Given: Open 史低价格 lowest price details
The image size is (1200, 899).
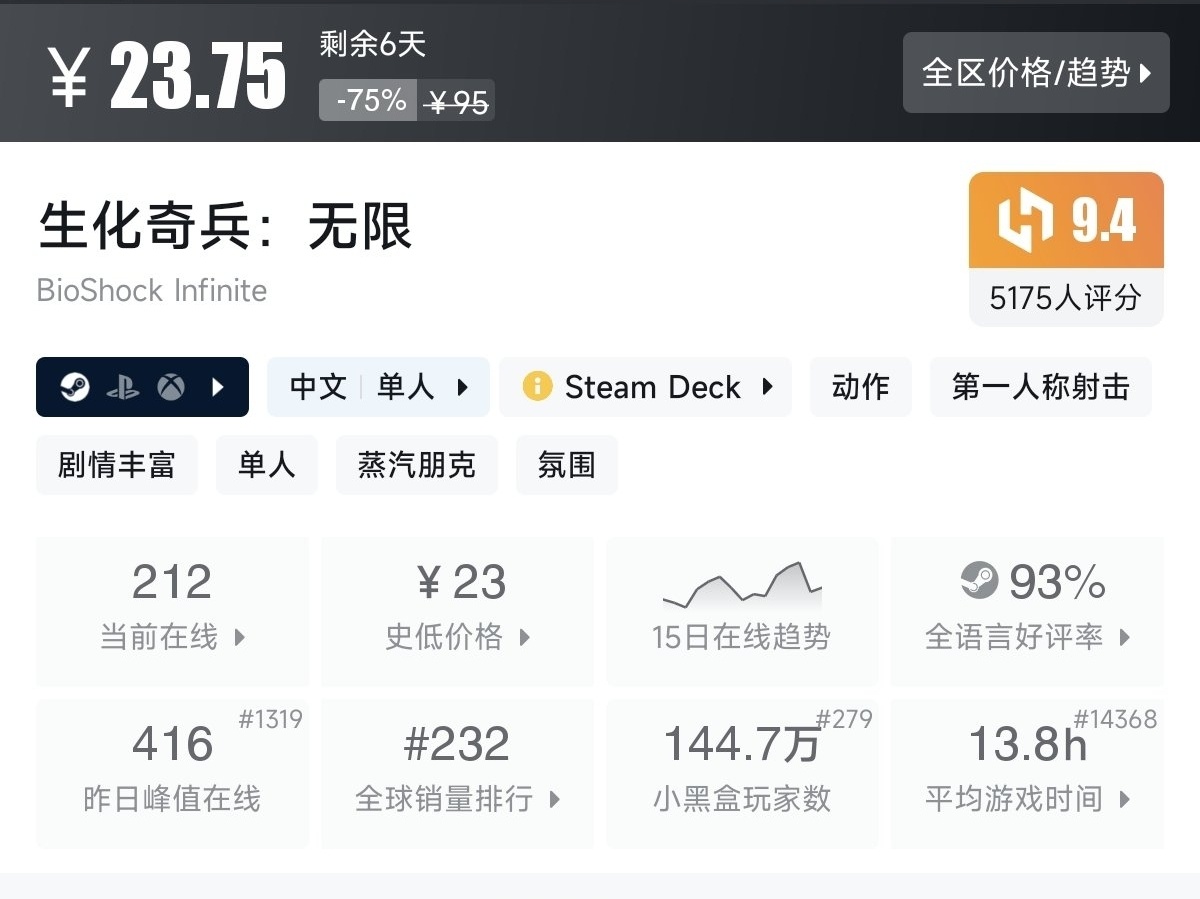Looking at the screenshot, I should [457, 610].
